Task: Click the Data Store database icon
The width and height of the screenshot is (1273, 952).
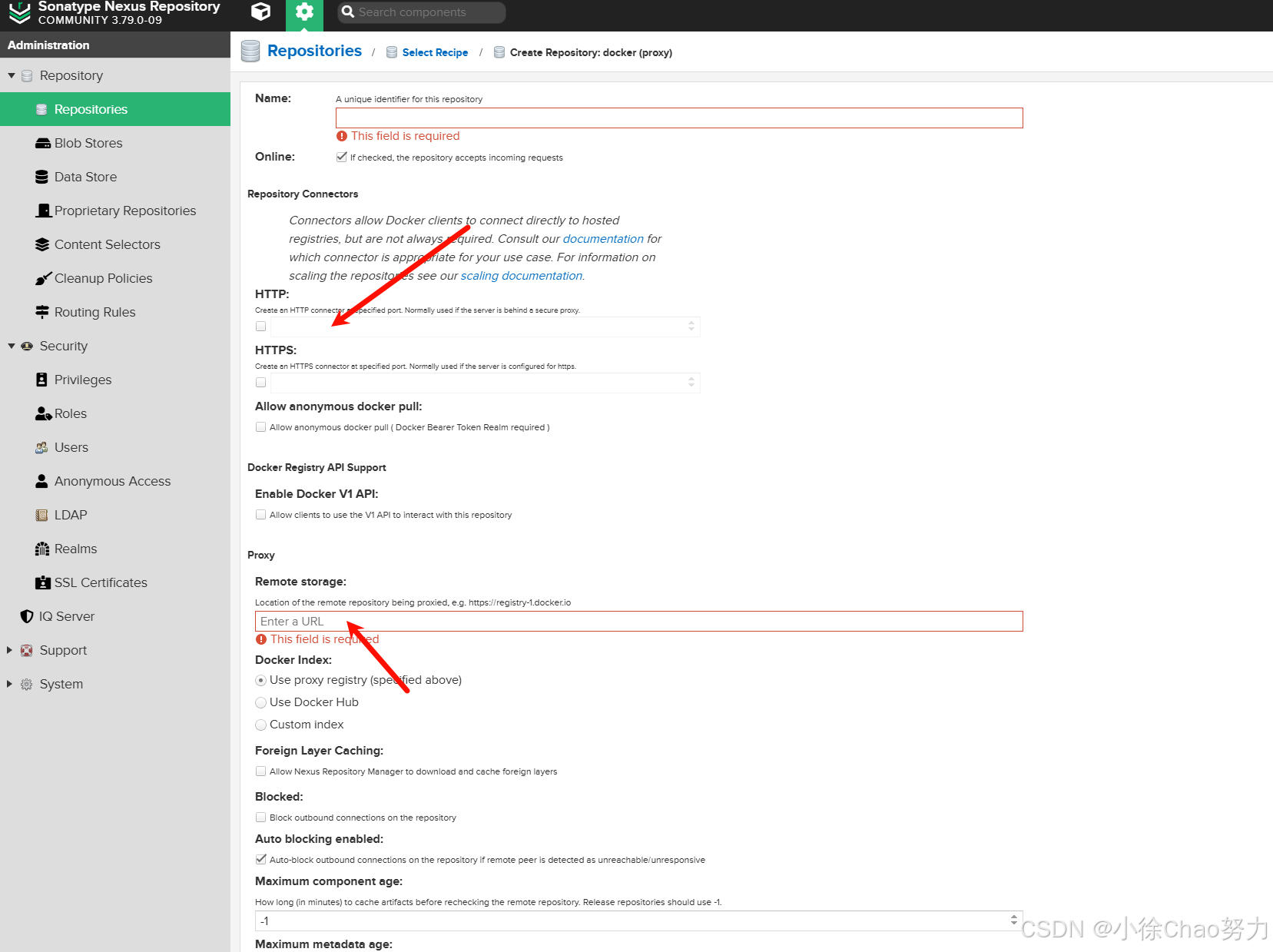Action: 42,177
